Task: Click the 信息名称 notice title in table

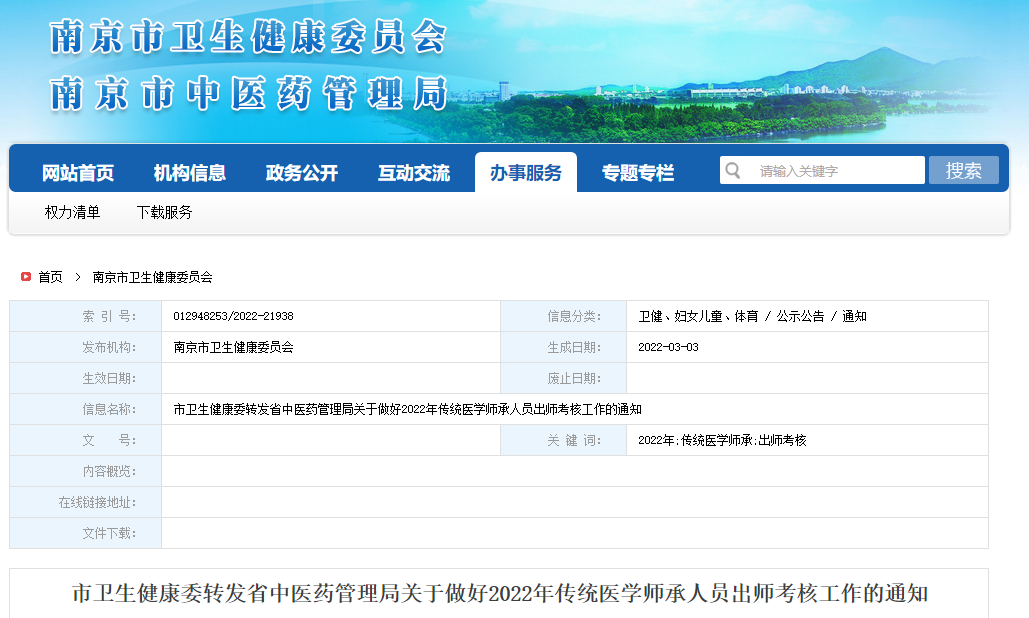Action: tap(407, 409)
